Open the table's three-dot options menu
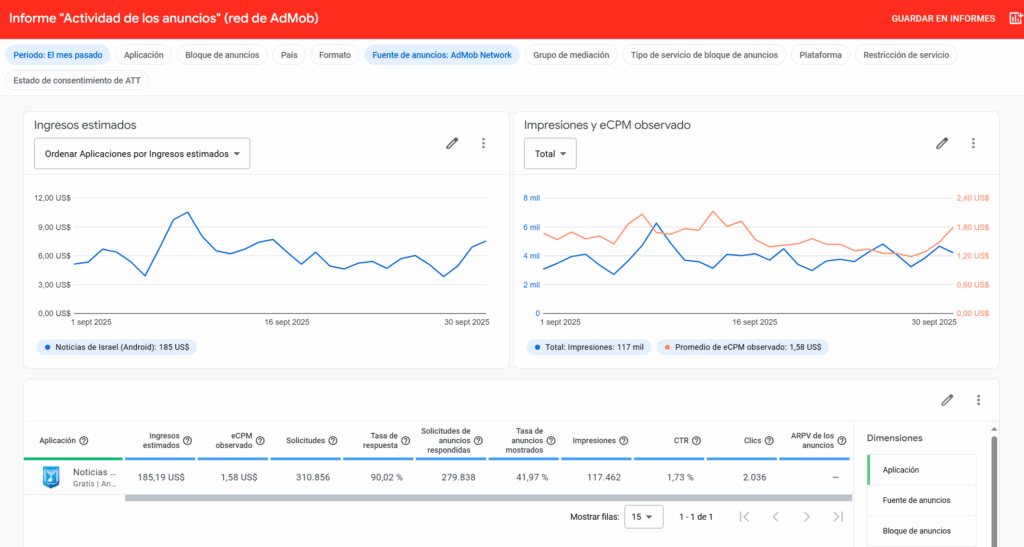1024x547 pixels. 978,400
